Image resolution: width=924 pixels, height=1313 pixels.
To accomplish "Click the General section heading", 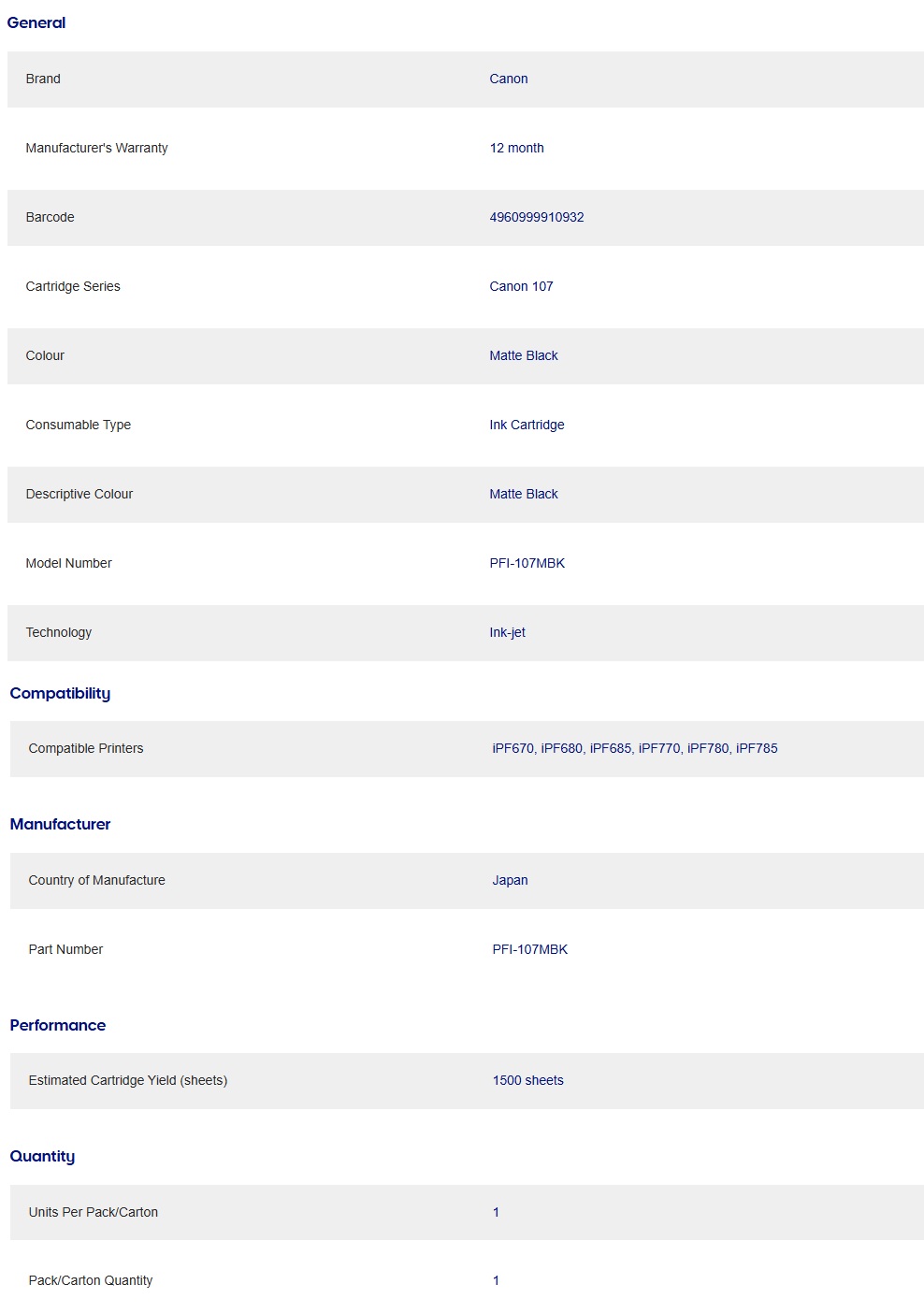I will click(36, 22).
